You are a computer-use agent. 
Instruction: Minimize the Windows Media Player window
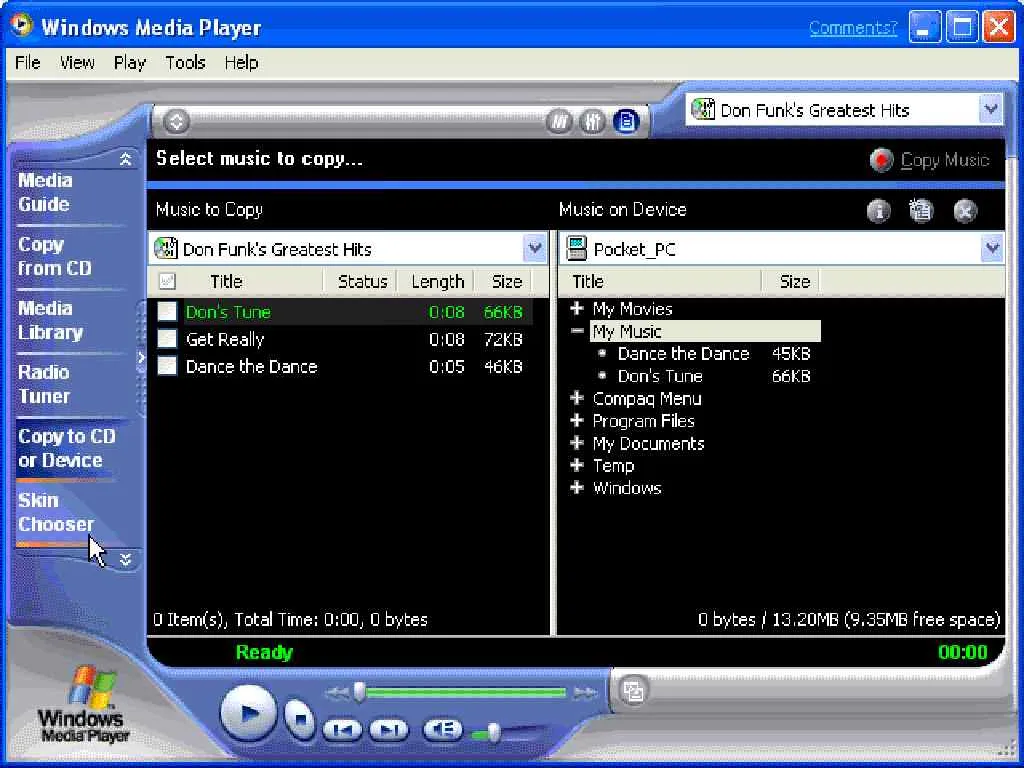(924, 27)
